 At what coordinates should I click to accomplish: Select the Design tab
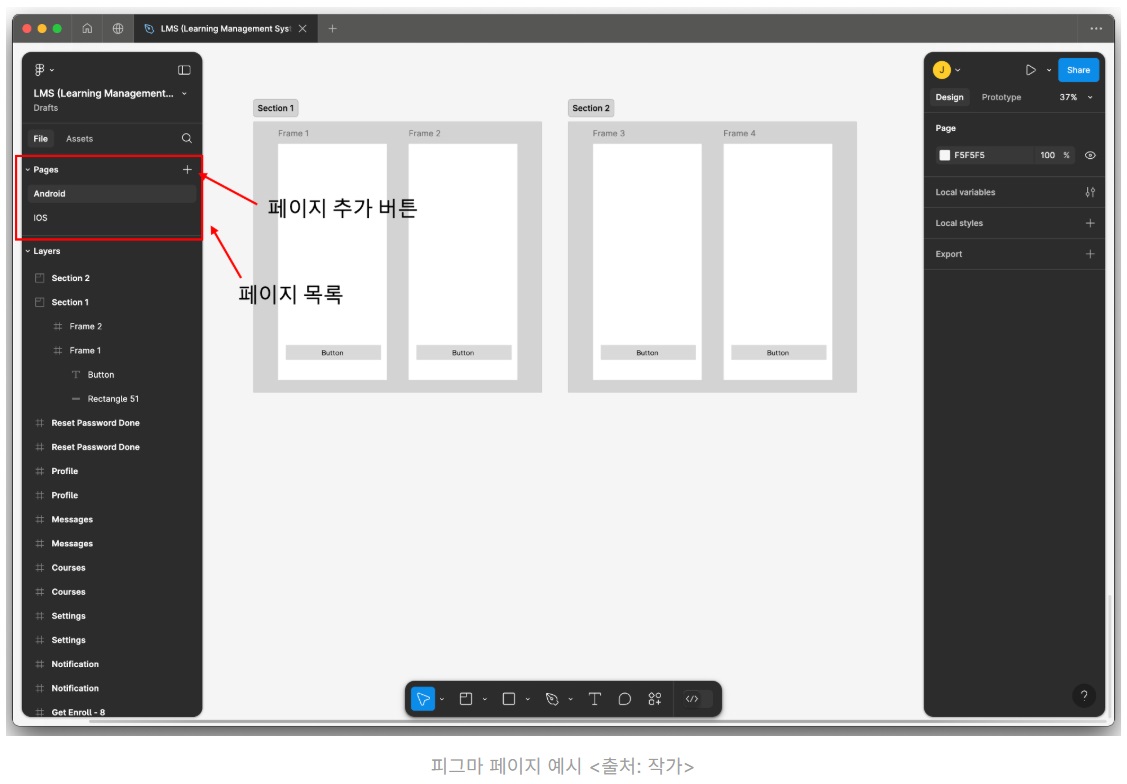tap(949, 97)
